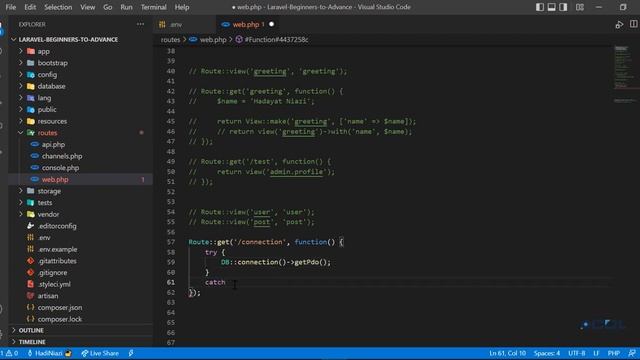Click the run/debug PHP icon

click(x=619, y=24)
